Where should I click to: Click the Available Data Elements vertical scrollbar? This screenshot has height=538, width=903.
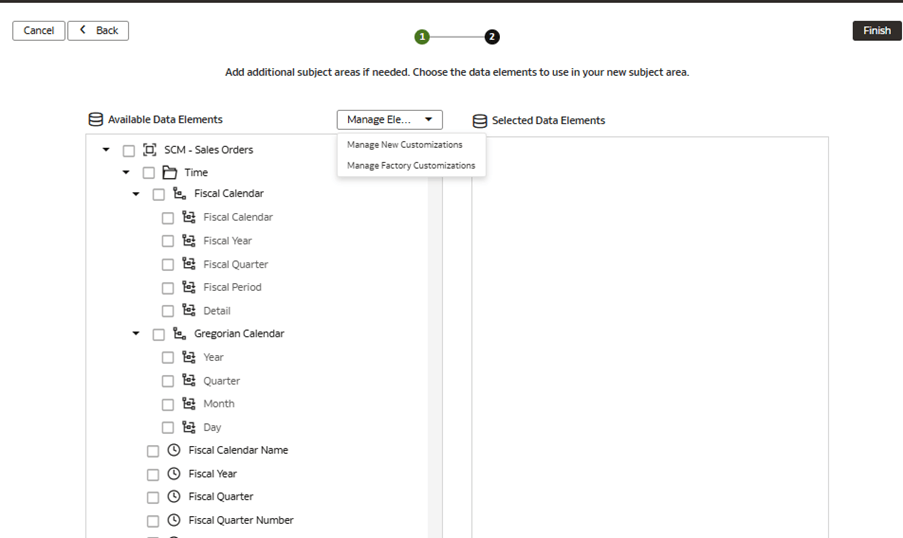[435, 340]
